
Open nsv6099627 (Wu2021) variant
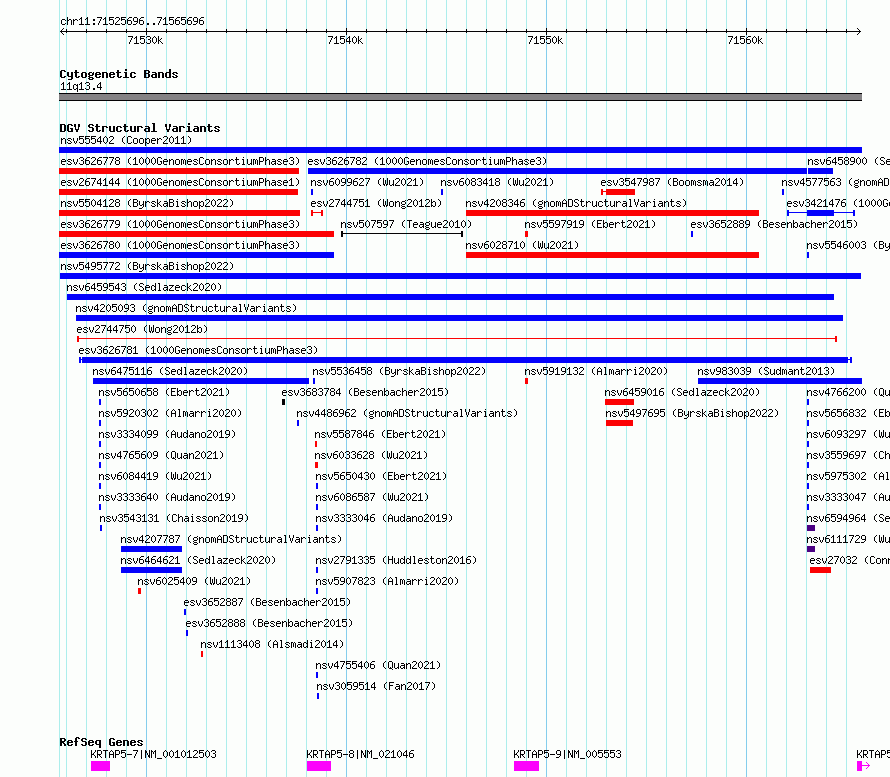(x=367, y=182)
